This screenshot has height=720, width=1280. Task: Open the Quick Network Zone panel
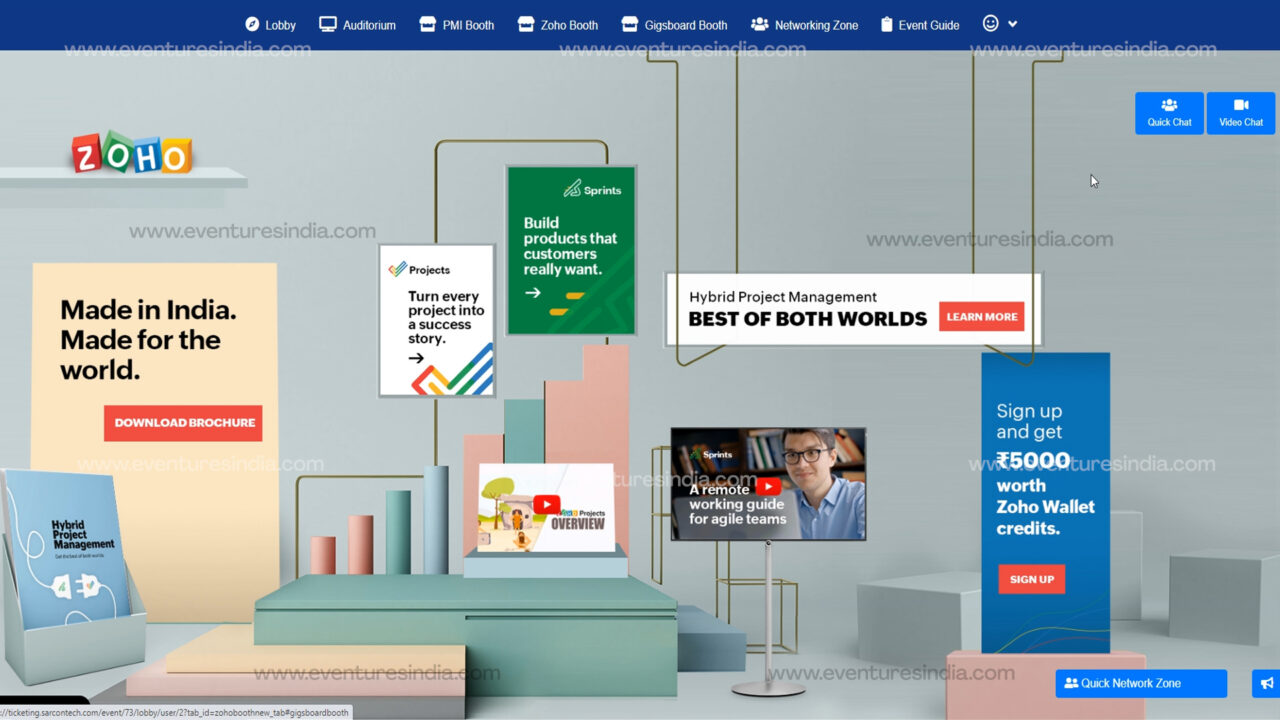pos(1141,683)
